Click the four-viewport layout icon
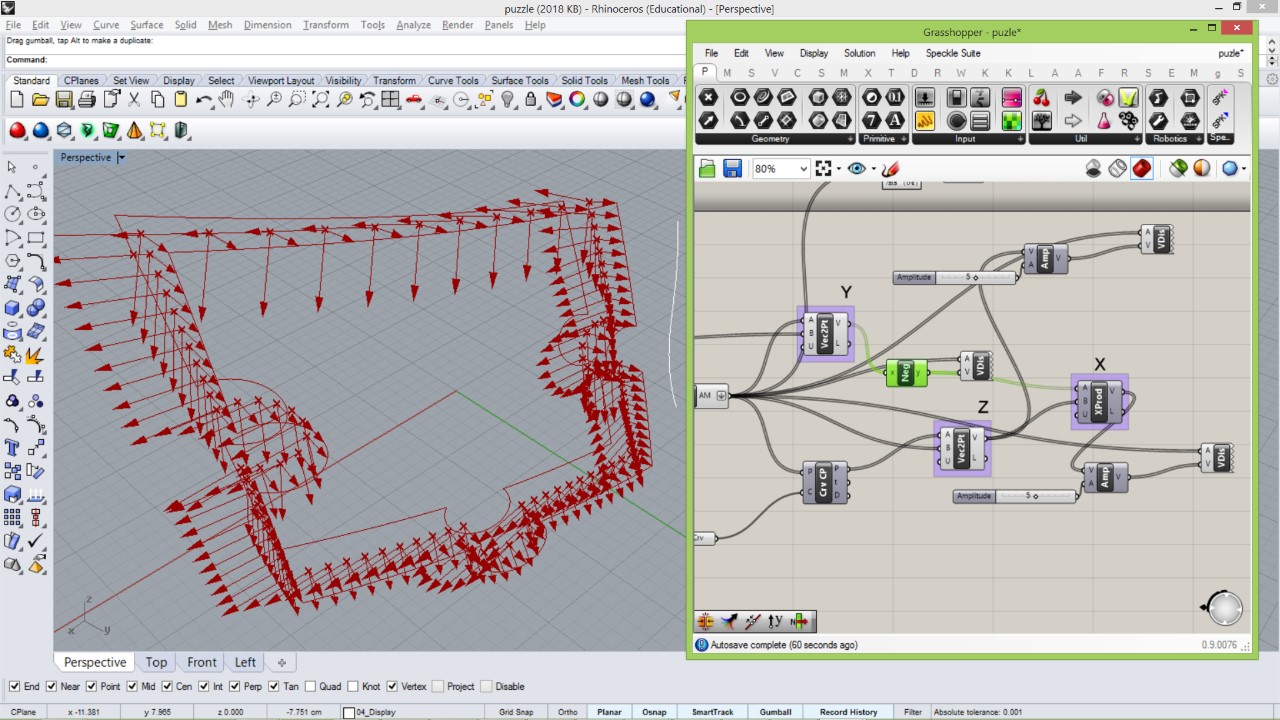The image size is (1280, 720). point(391,99)
